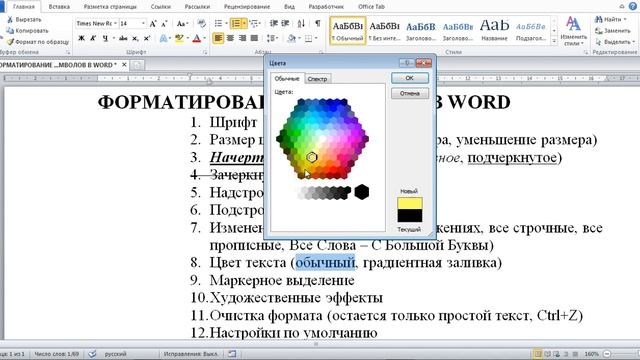Copy selection with Копировать

click(27, 31)
